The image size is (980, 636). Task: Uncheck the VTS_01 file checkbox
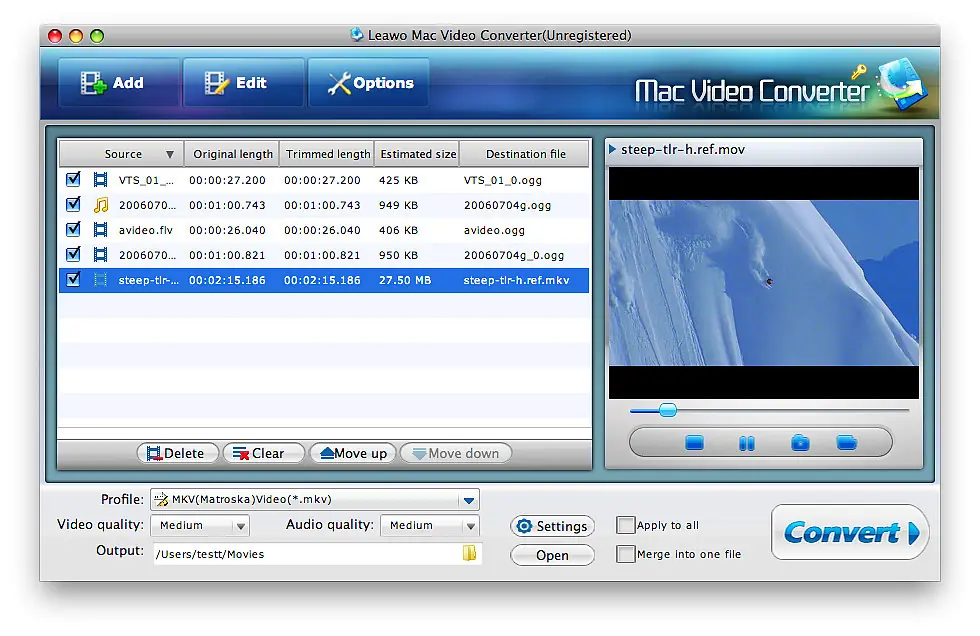(73, 179)
